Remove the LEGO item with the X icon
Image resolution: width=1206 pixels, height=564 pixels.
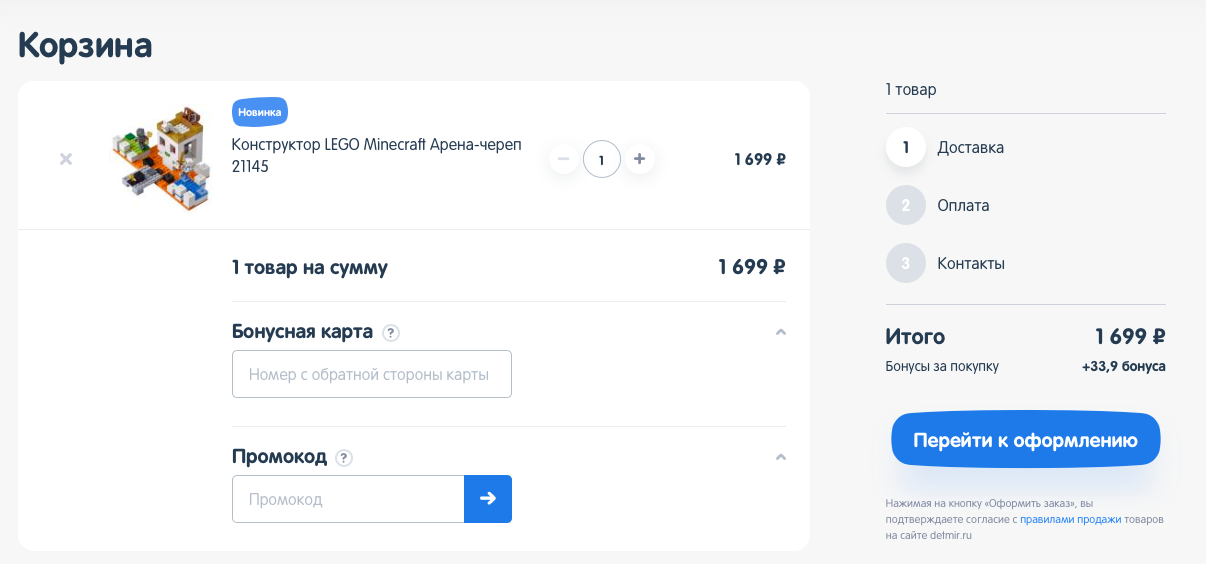click(x=66, y=159)
